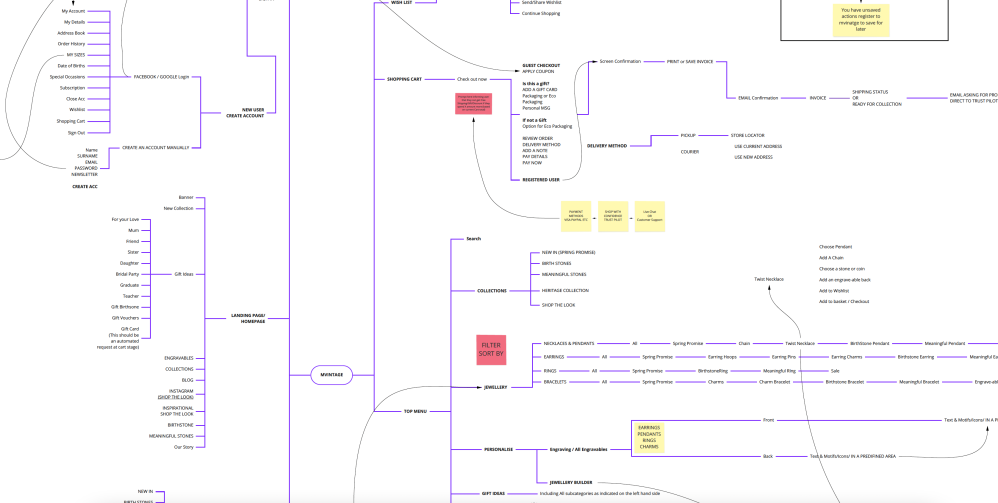This screenshot has width=998, height=503.
Task: Click the PAYMENT METHODS yellow sticky note
Action: pos(575,216)
